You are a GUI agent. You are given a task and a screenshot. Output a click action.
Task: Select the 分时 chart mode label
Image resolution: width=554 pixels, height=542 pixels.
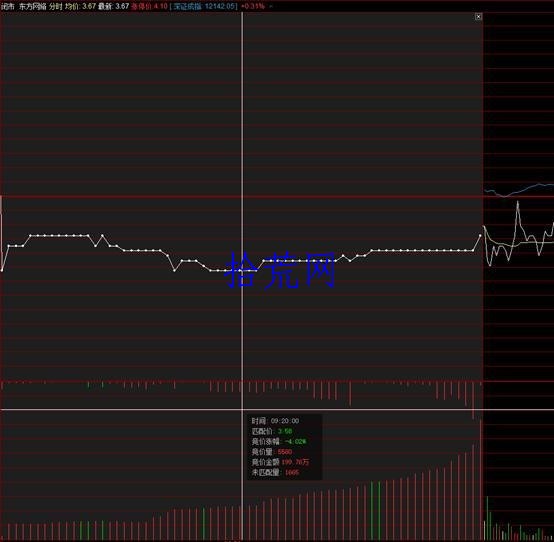(x=55, y=6)
